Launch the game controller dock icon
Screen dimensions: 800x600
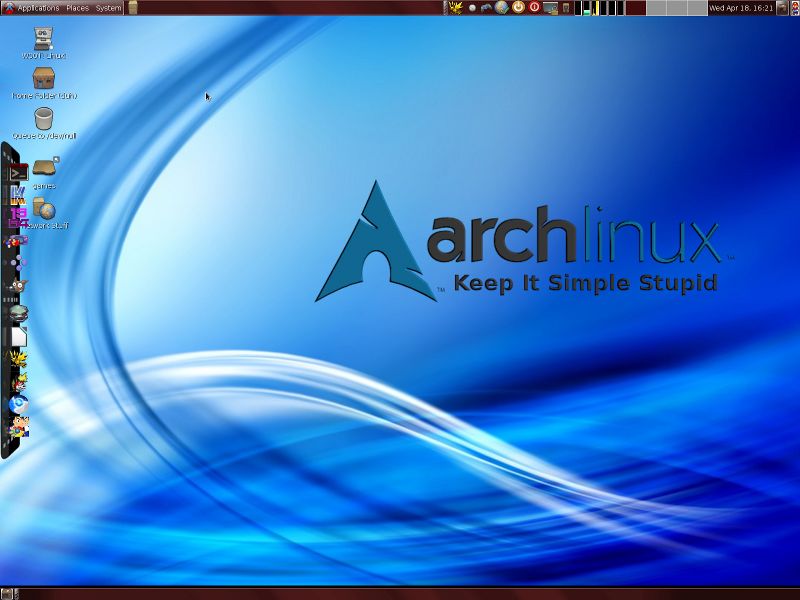(x=17, y=241)
